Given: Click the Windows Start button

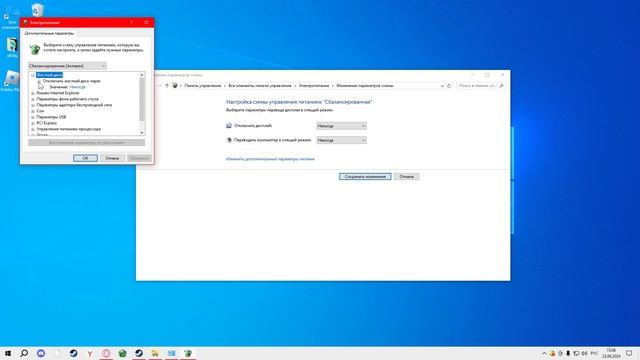Looking at the screenshot, I should (x=8, y=353).
